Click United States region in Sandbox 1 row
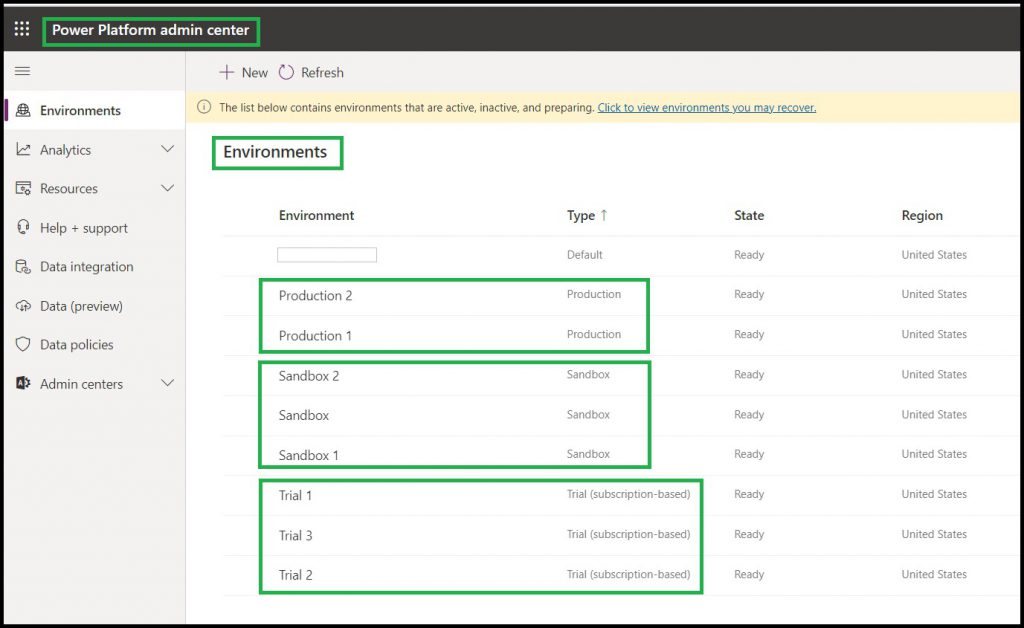This screenshot has height=628, width=1024. tap(934, 454)
